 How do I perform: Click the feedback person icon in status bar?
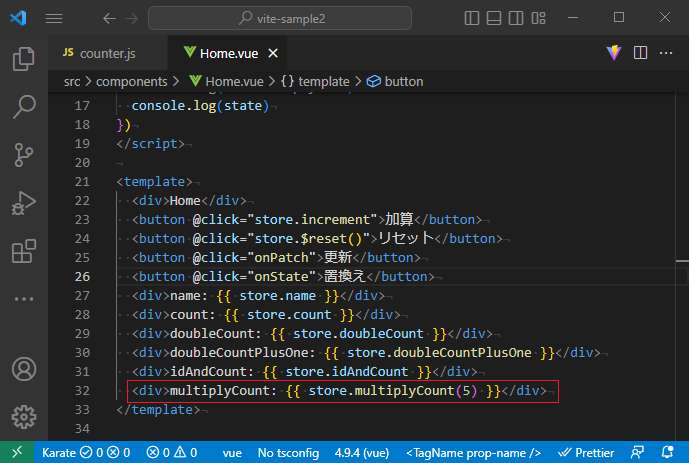637,452
